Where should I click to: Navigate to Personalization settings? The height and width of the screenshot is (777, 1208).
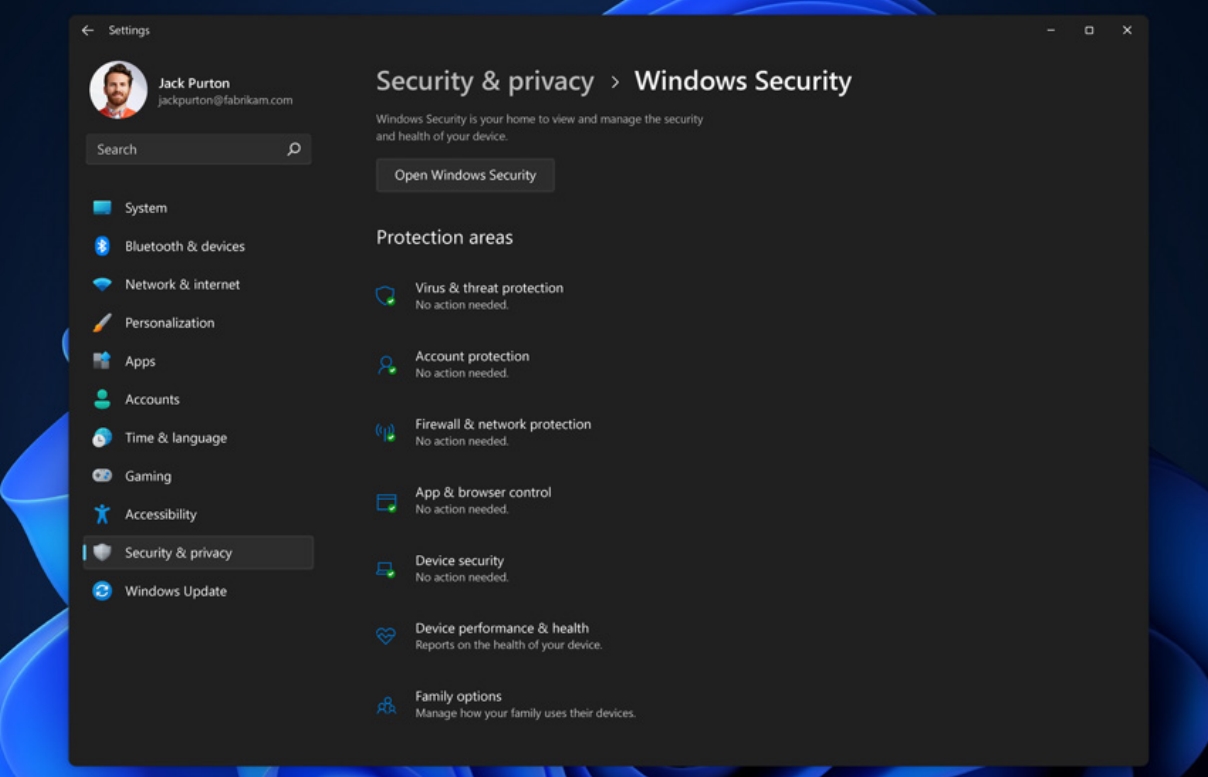(169, 323)
